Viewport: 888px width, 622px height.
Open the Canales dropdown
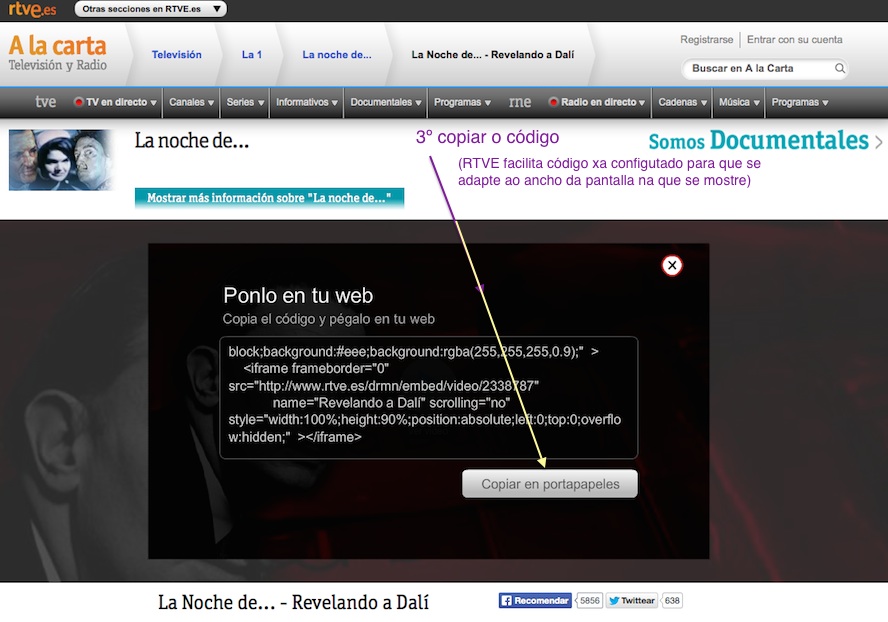pos(190,101)
